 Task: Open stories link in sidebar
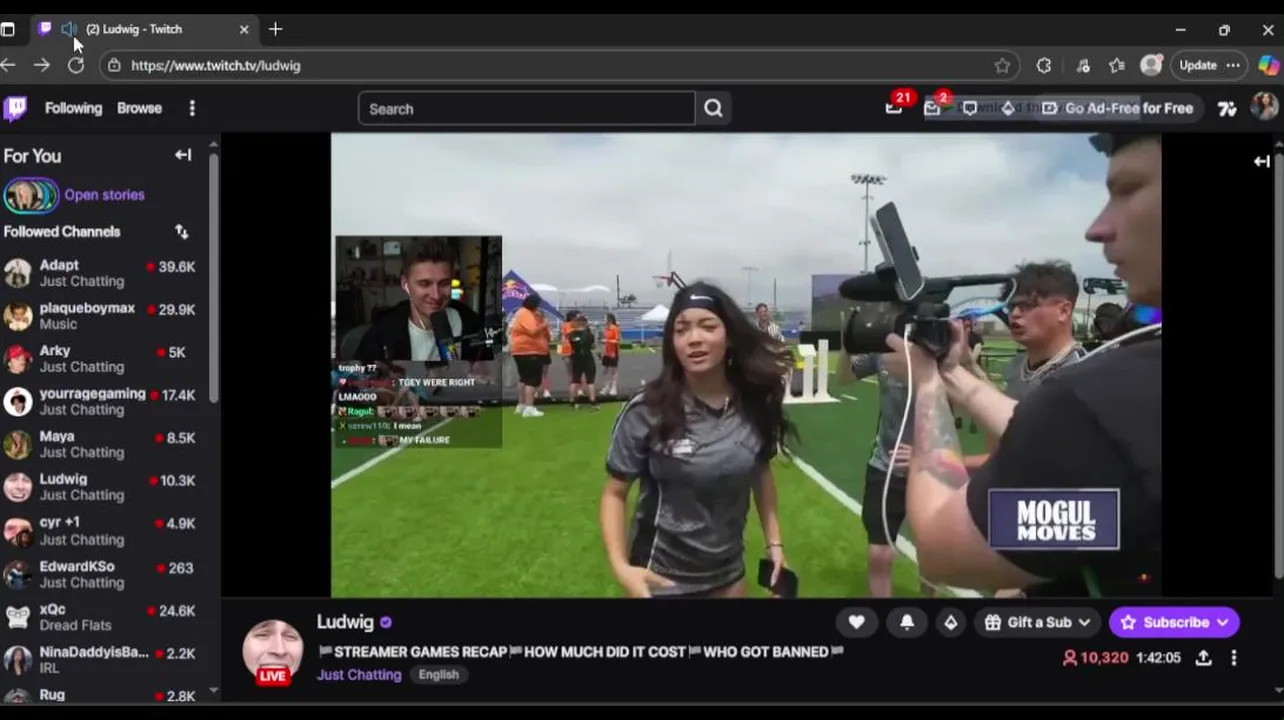tap(104, 195)
